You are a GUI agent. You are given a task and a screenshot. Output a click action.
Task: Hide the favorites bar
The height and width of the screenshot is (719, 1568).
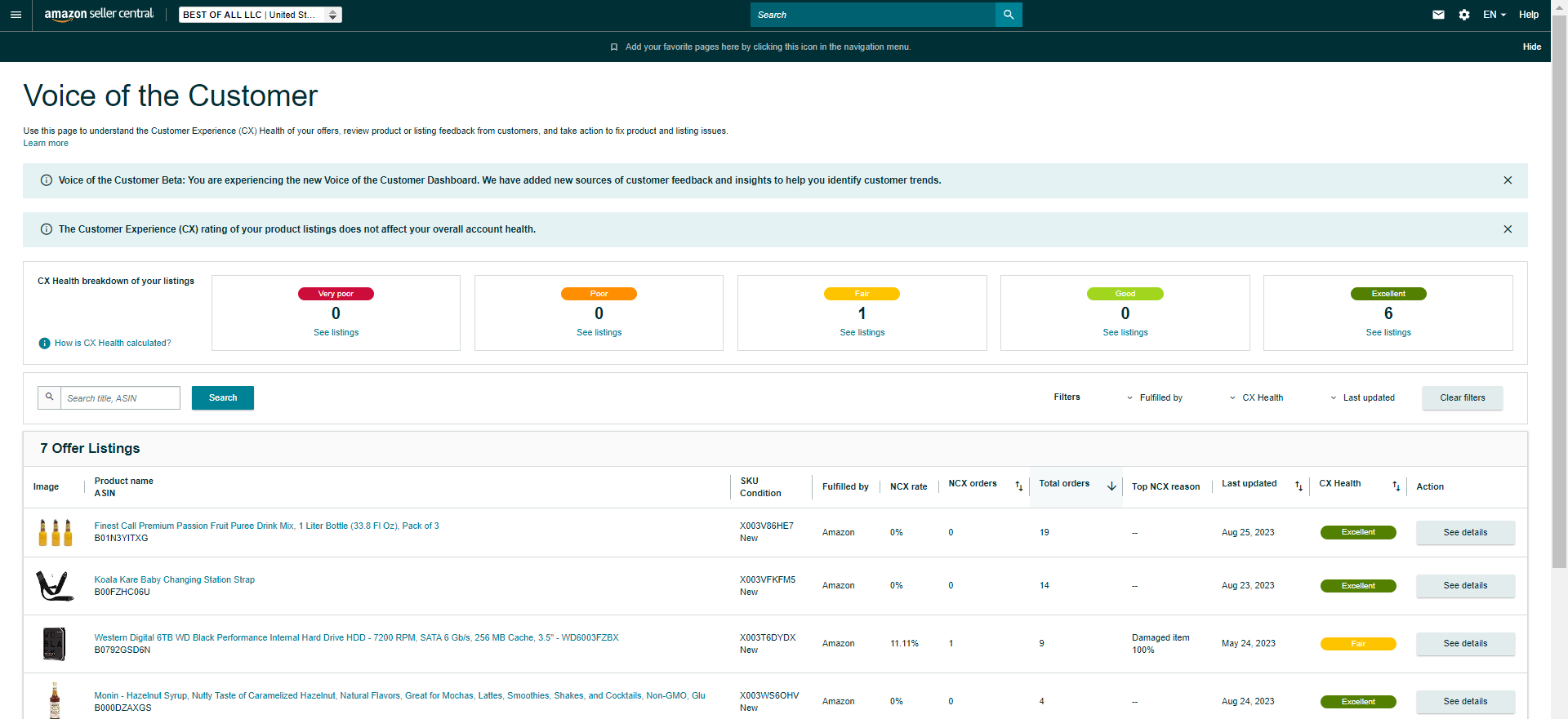pos(1531,47)
